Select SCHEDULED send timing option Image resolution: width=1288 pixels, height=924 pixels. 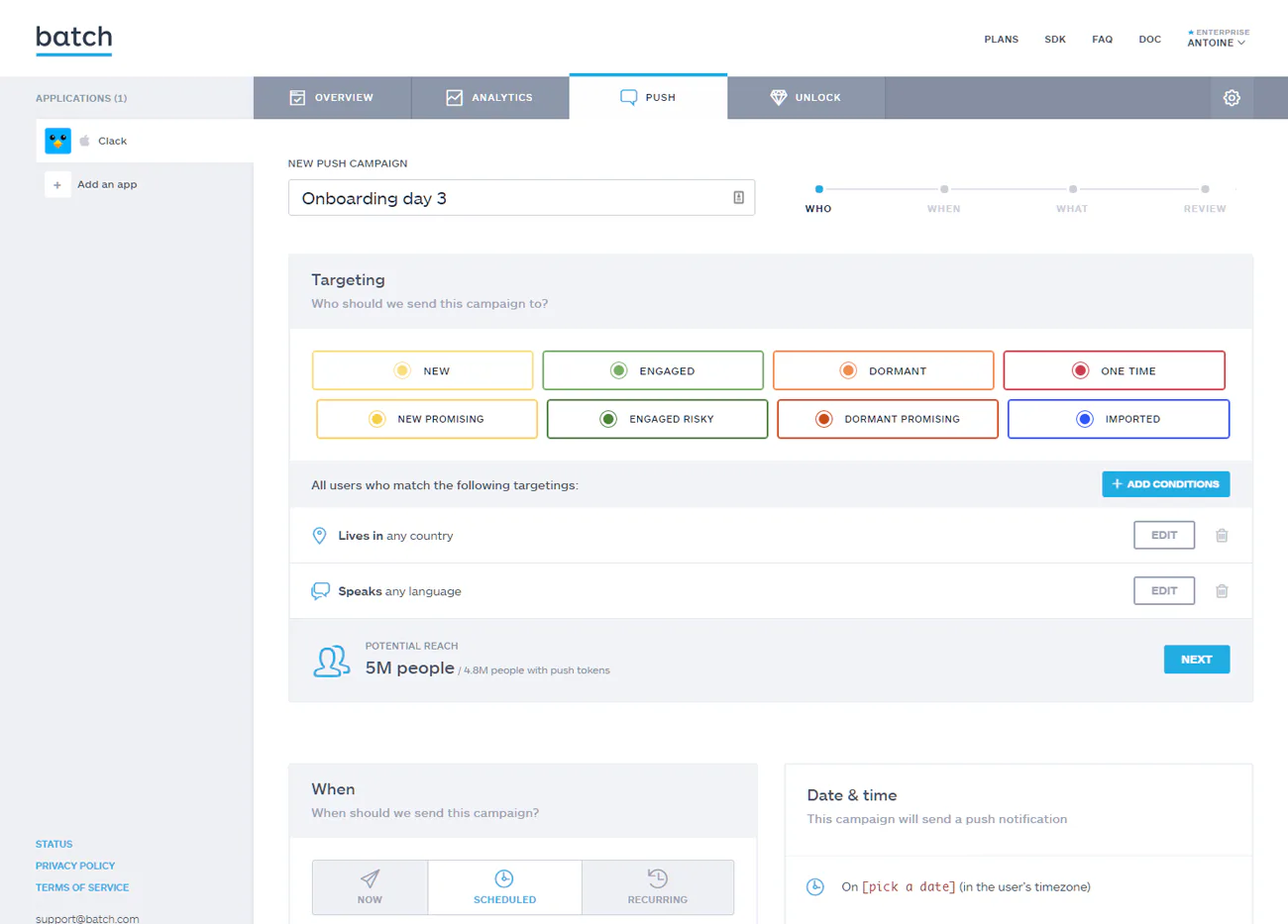pyautogui.click(x=505, y=887)
